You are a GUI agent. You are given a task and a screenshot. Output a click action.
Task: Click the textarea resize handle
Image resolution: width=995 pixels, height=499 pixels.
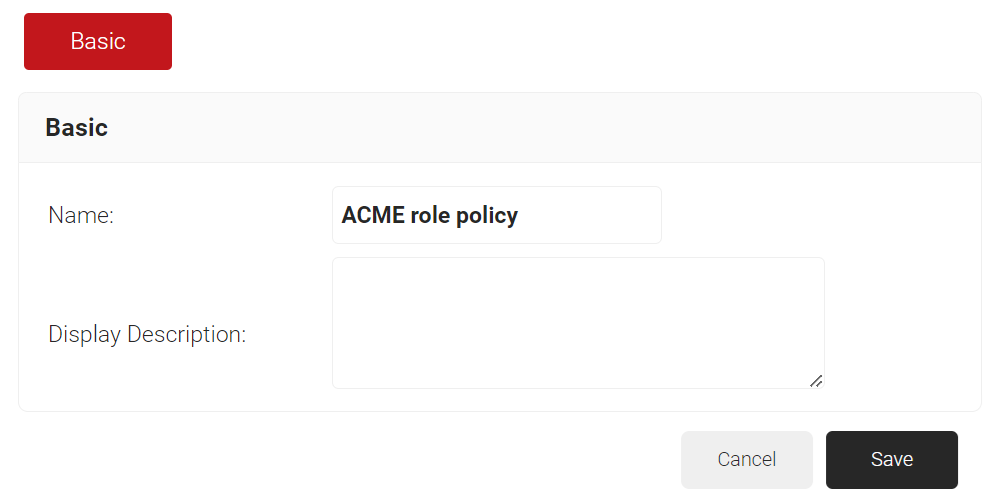pos(816,380)
